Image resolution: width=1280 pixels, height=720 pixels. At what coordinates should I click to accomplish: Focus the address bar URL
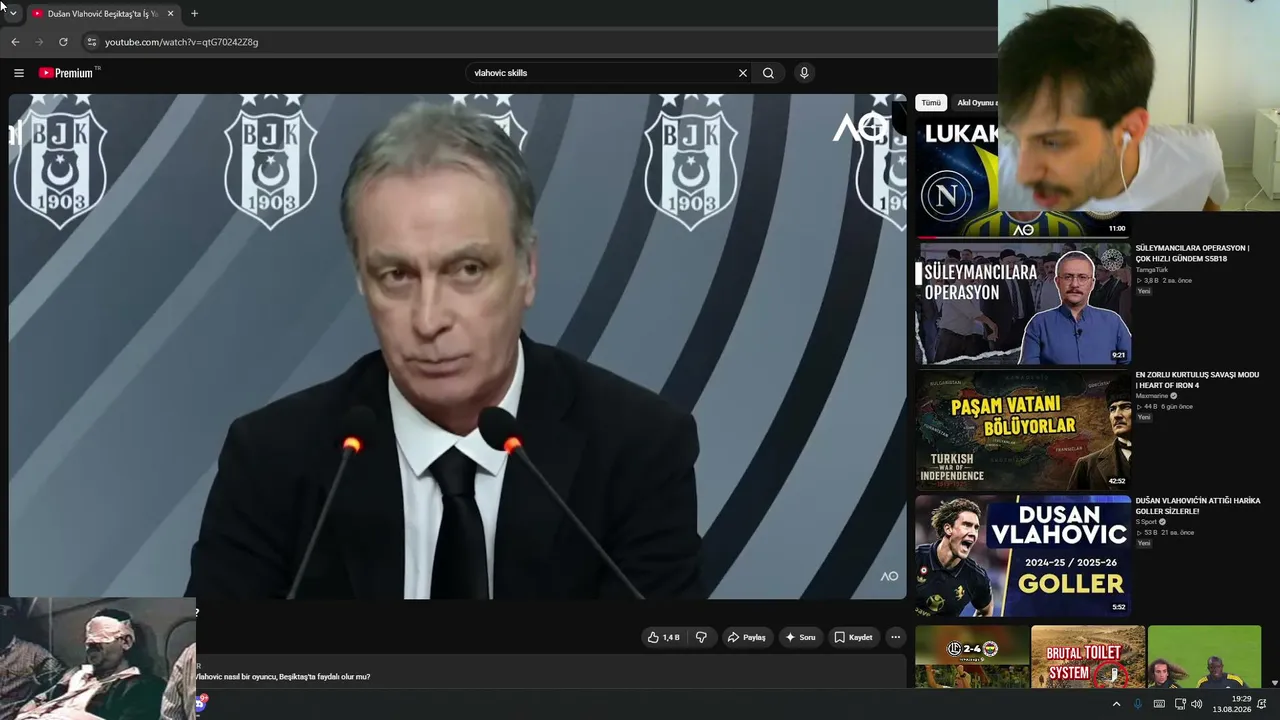(182, 42)
